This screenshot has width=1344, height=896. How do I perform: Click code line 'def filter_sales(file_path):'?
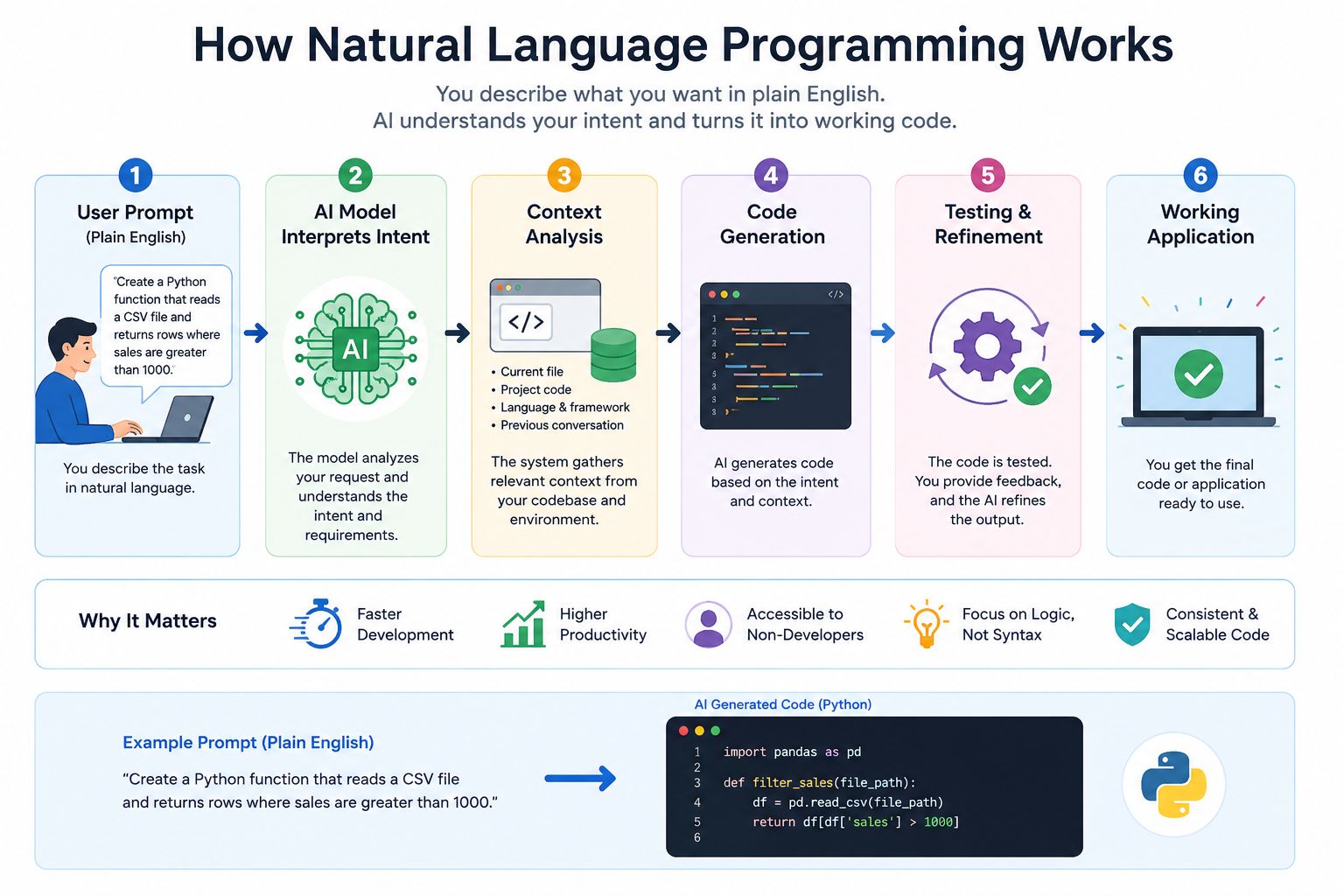[x=819, y=783]
